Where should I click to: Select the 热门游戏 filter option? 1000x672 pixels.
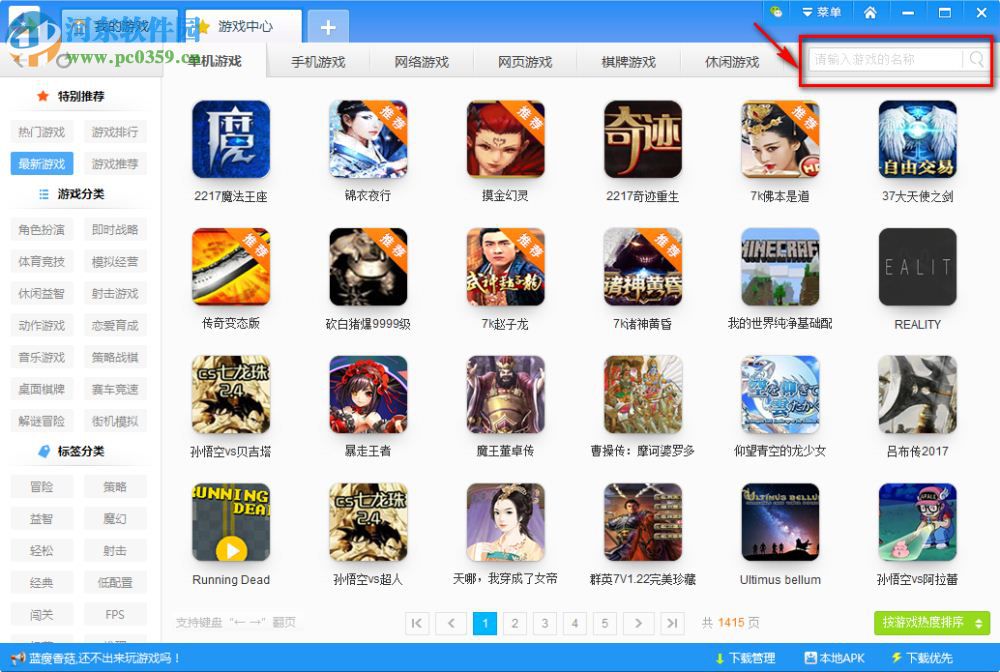41,131
